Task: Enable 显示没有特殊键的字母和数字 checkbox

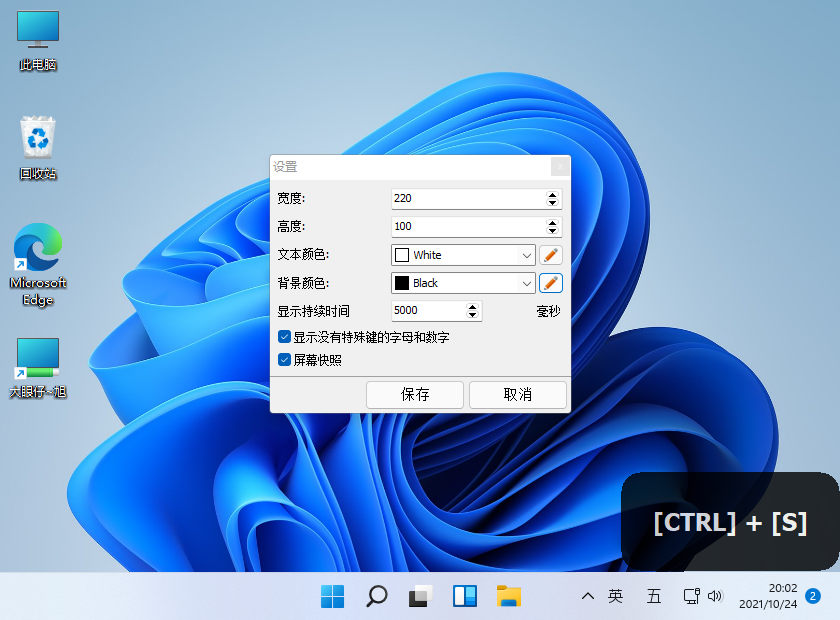Action: (283, 337)
